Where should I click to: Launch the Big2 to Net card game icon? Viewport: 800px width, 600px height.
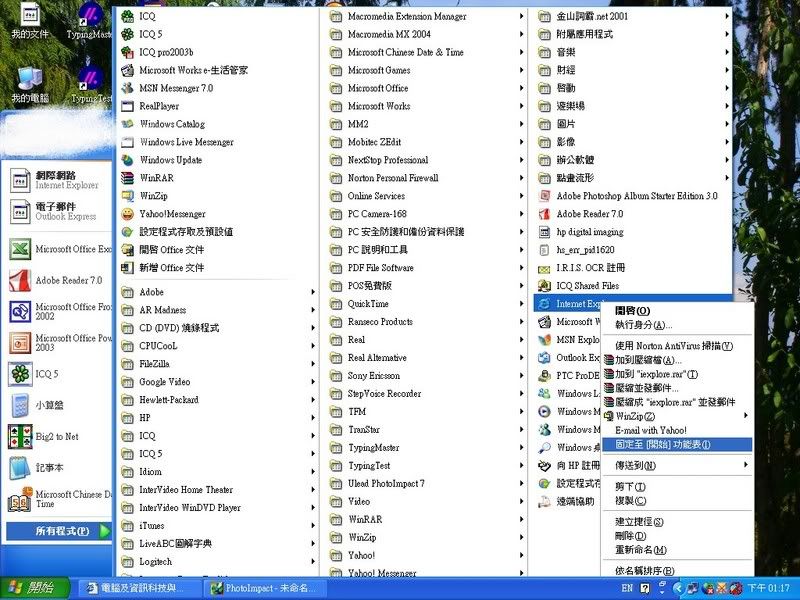click(20, 437)
